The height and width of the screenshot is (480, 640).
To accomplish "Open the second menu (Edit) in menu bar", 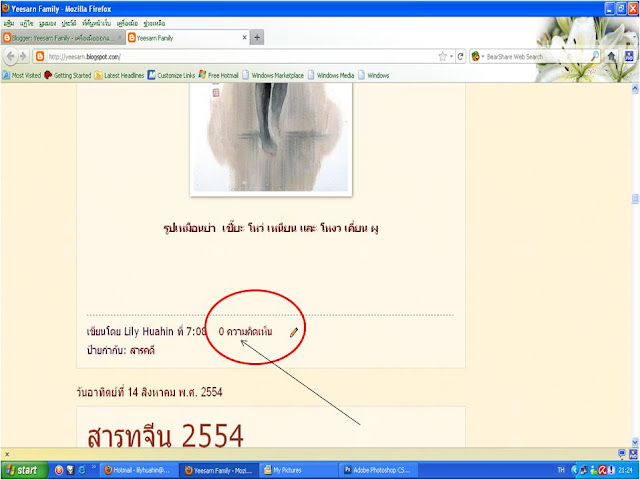I will click(x=27, y=23).
